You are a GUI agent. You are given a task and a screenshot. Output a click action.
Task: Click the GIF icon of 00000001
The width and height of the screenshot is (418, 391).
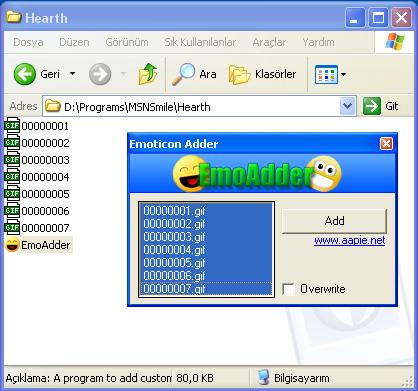pyautogui.click(x=12, y=126)
